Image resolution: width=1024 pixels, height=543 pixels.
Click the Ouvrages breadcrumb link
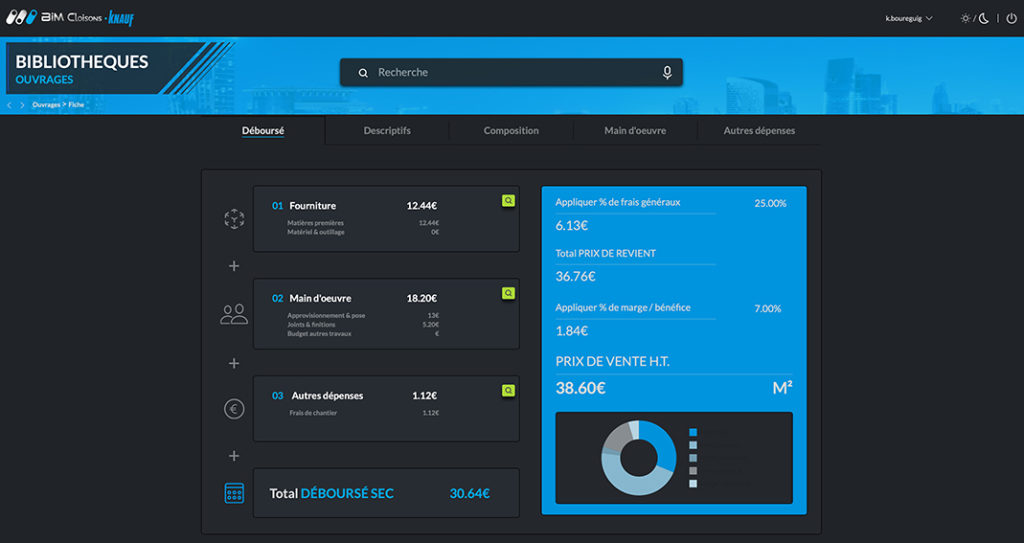pos(46,105)
